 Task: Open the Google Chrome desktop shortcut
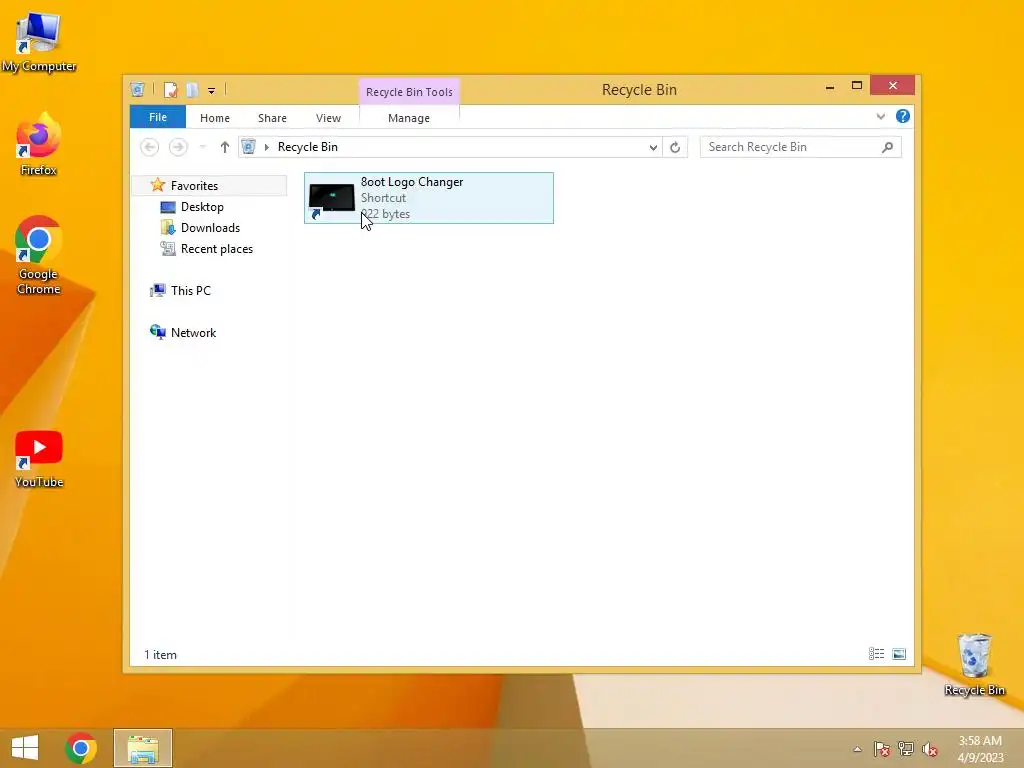[x=39, y=255]
